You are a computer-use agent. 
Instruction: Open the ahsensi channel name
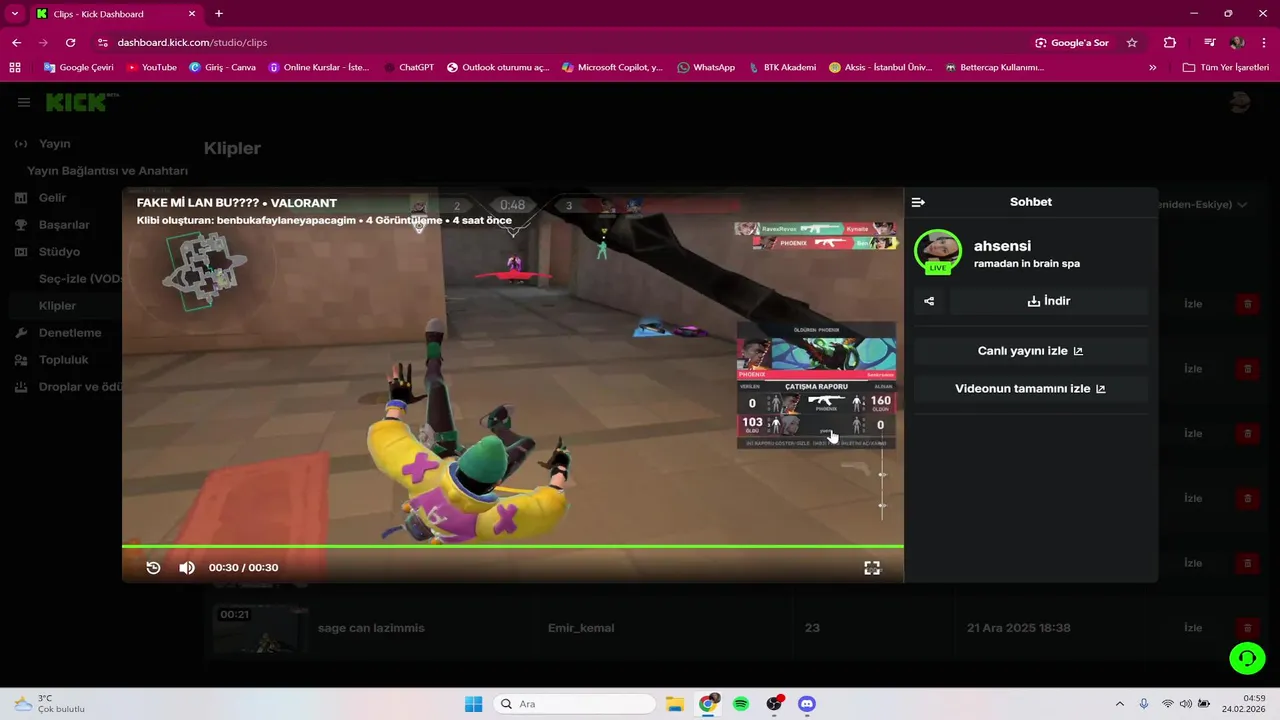point(1002,246)
